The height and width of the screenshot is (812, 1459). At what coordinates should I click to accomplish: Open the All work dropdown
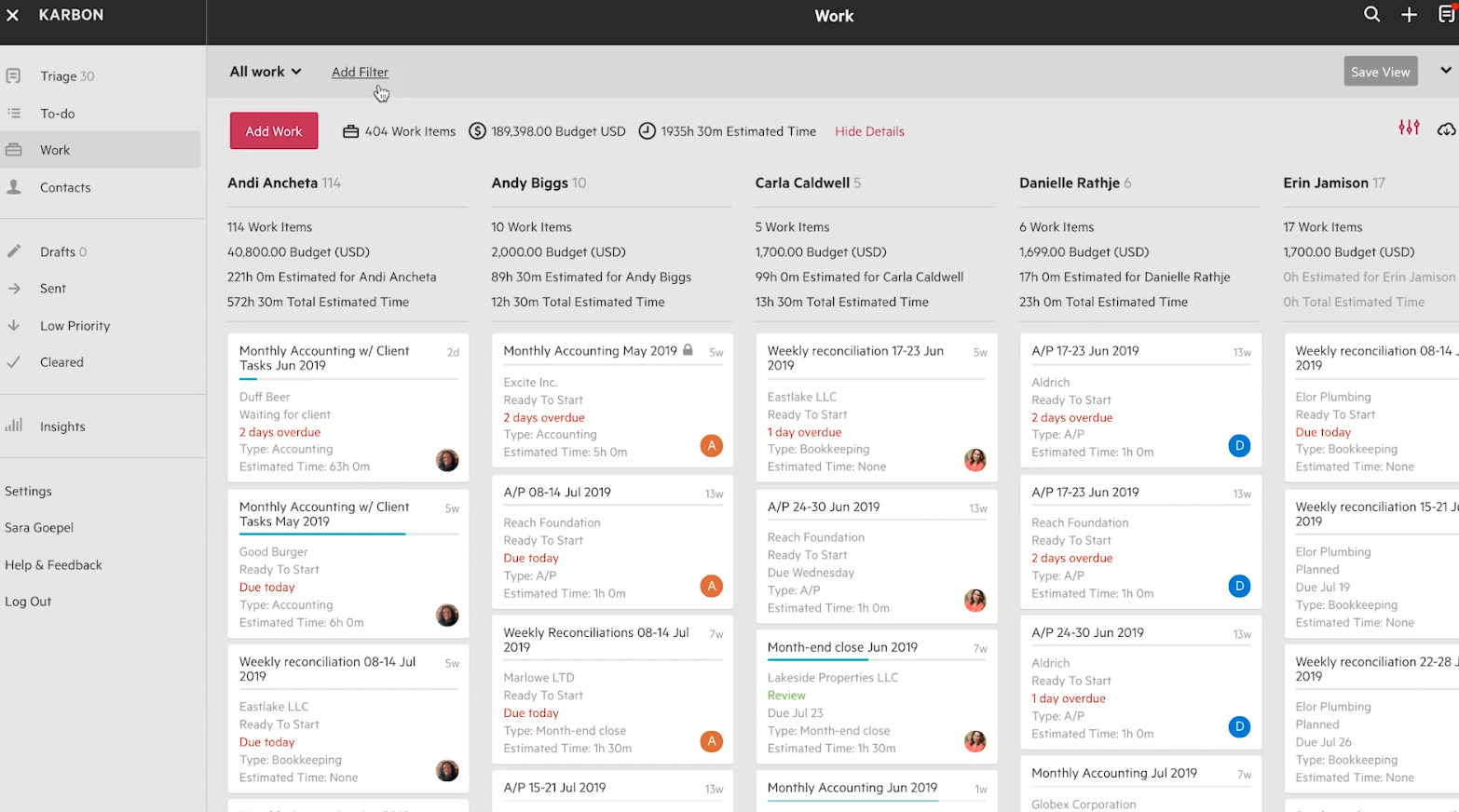[x=264, y=71]
